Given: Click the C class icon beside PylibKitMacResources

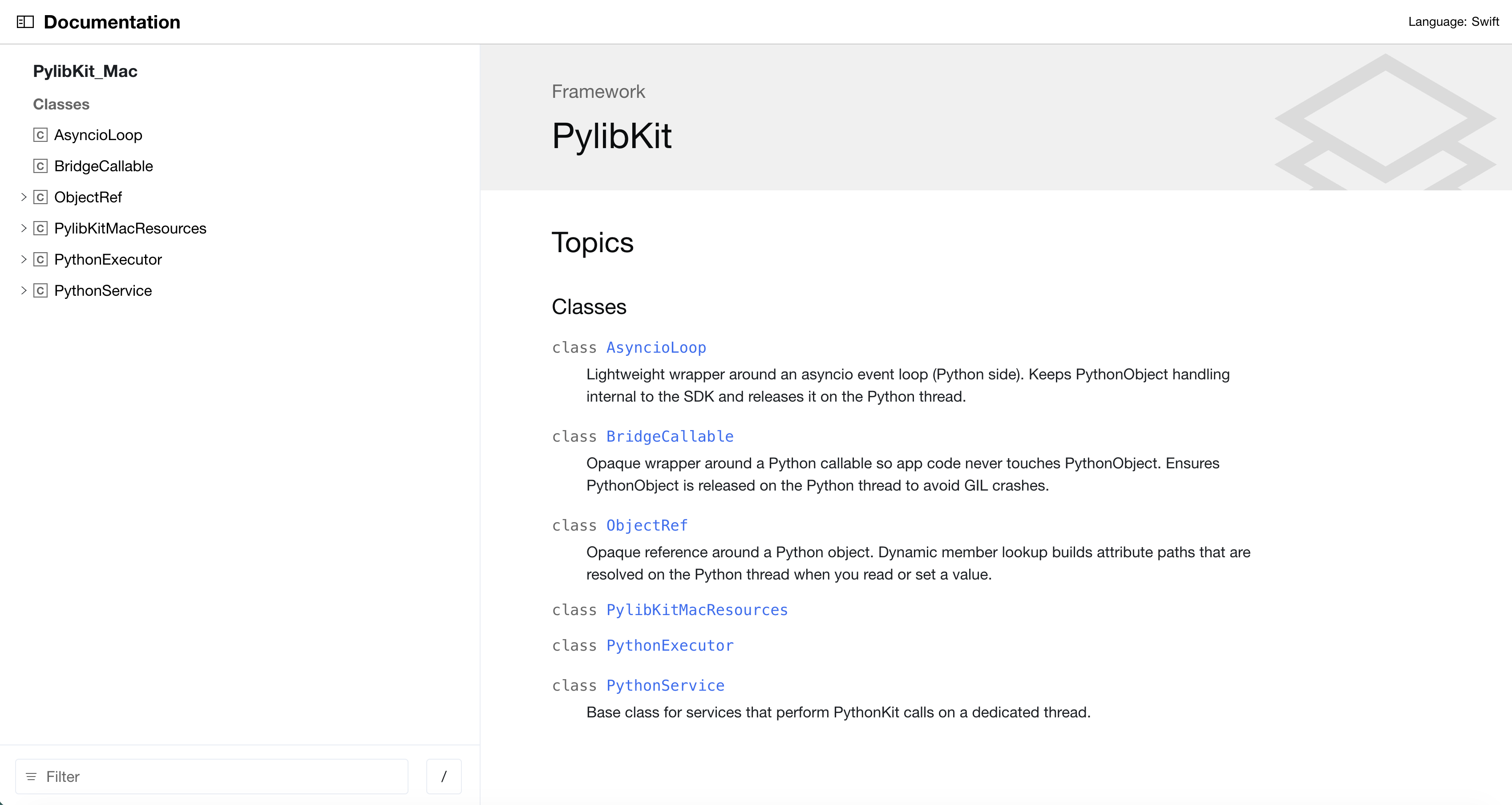Looking at the screenshot, I should click(x=40, y=228).
